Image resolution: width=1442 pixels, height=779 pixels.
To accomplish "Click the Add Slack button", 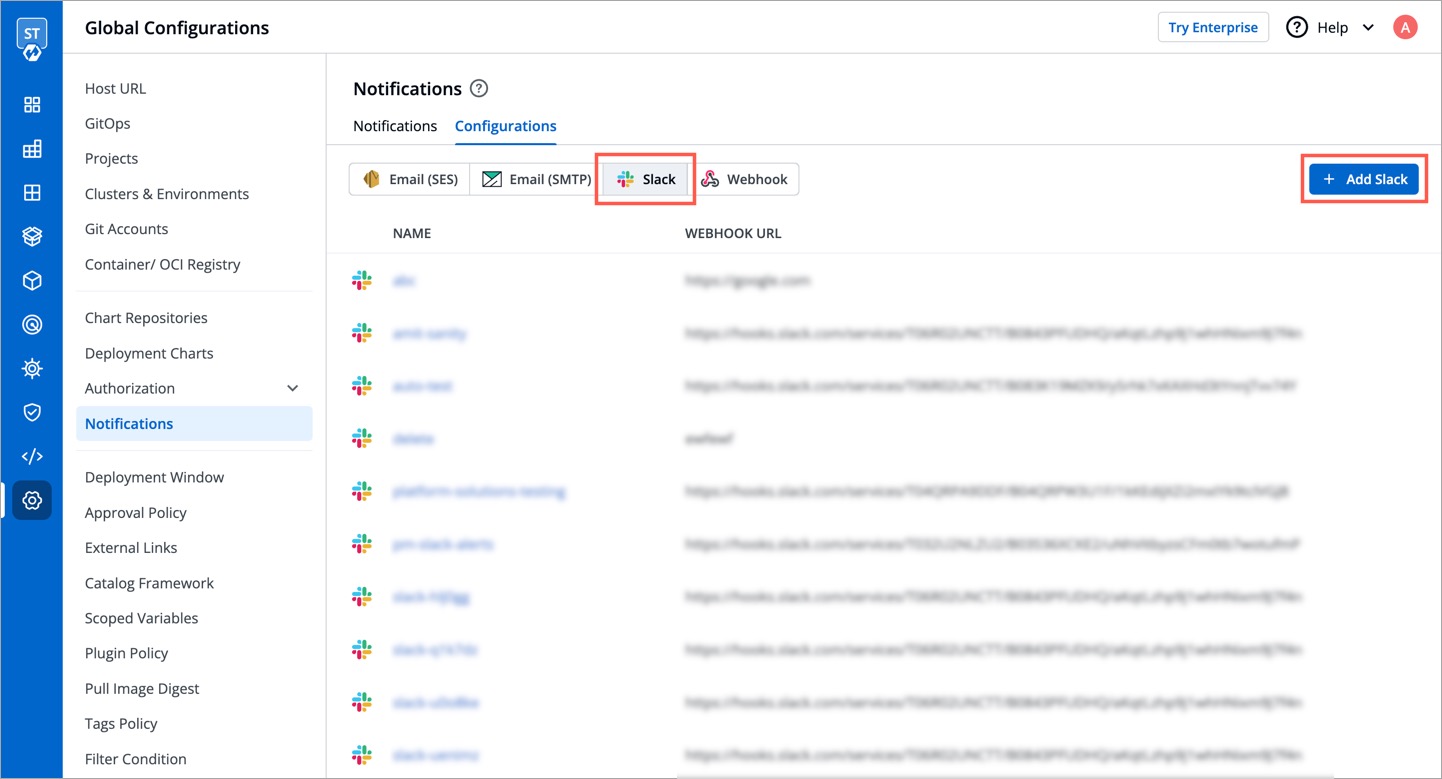I will [x=1364, y=179].
